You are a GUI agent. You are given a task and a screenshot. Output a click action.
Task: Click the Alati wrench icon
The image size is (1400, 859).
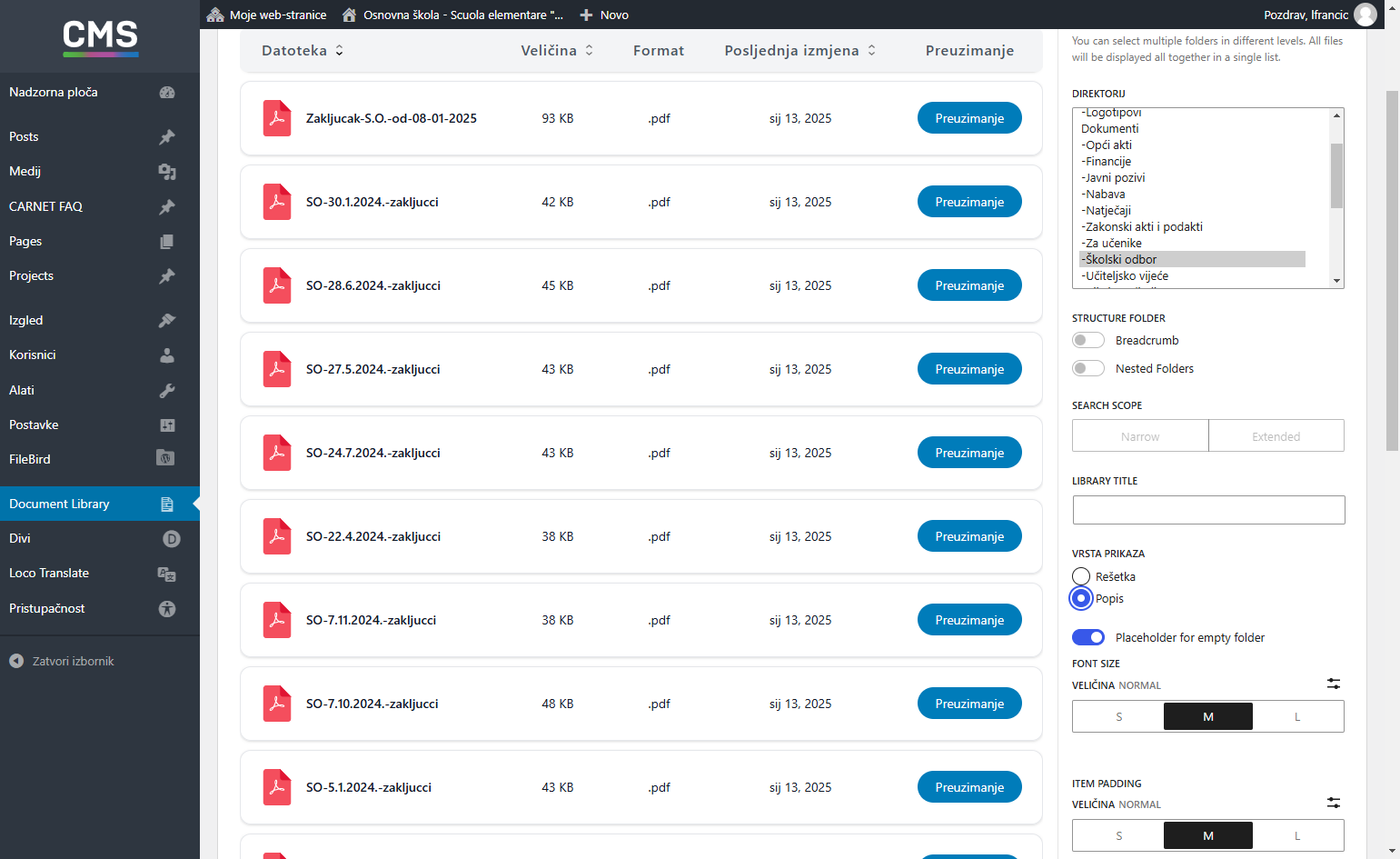pos(167,391)
